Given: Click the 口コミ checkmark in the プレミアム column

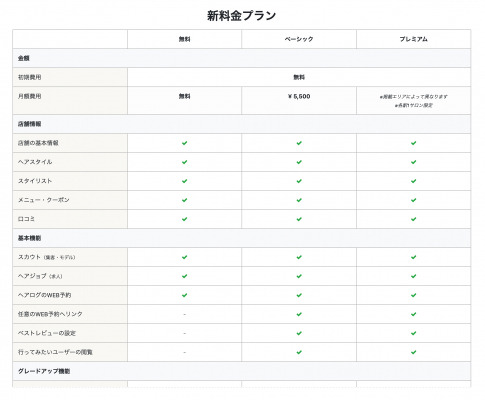Looking at the screenshot, I should click(413, 219).
